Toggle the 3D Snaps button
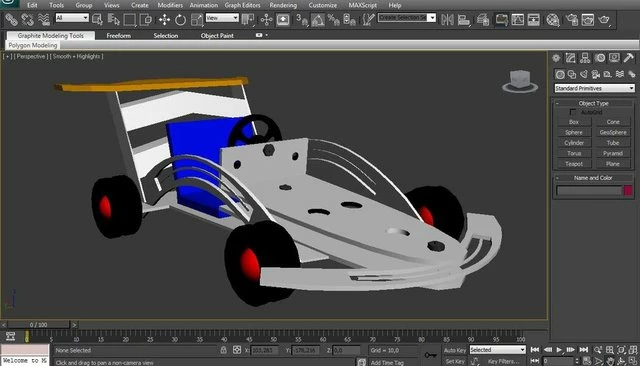Image resolution: width=640 pixels, height=366 pixels. [302, 19]
